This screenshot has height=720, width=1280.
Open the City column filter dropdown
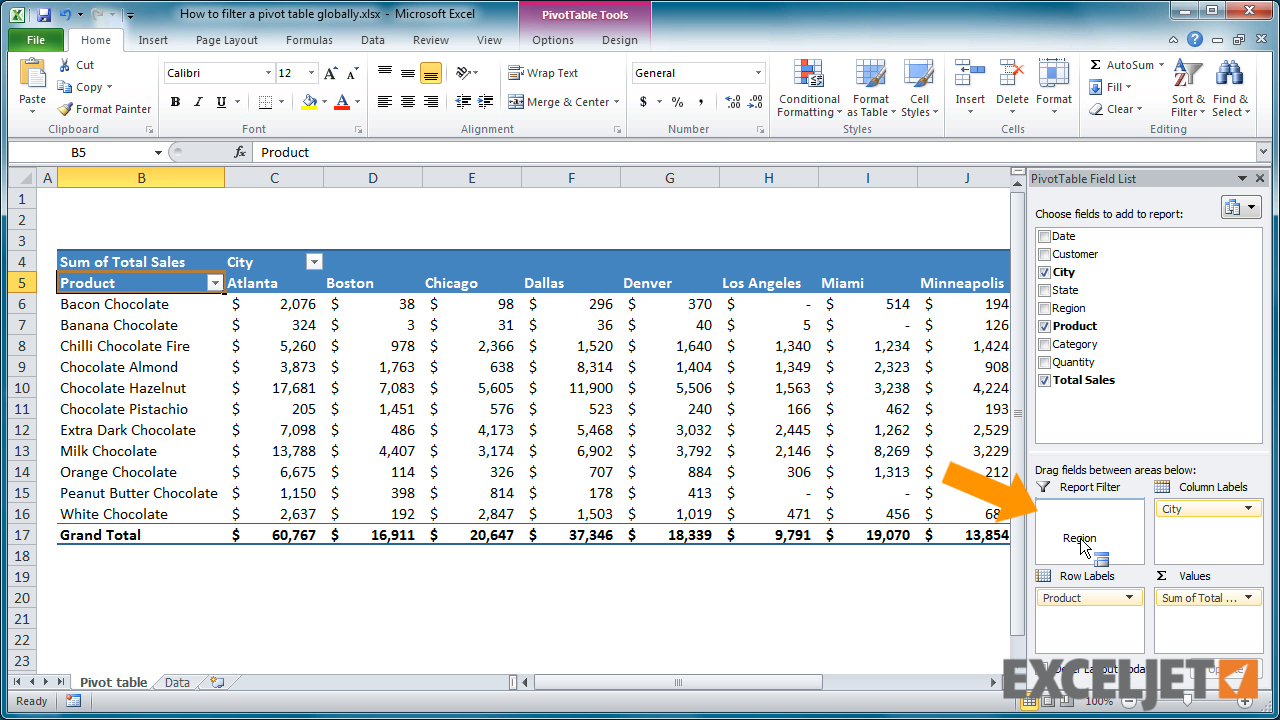314,262
